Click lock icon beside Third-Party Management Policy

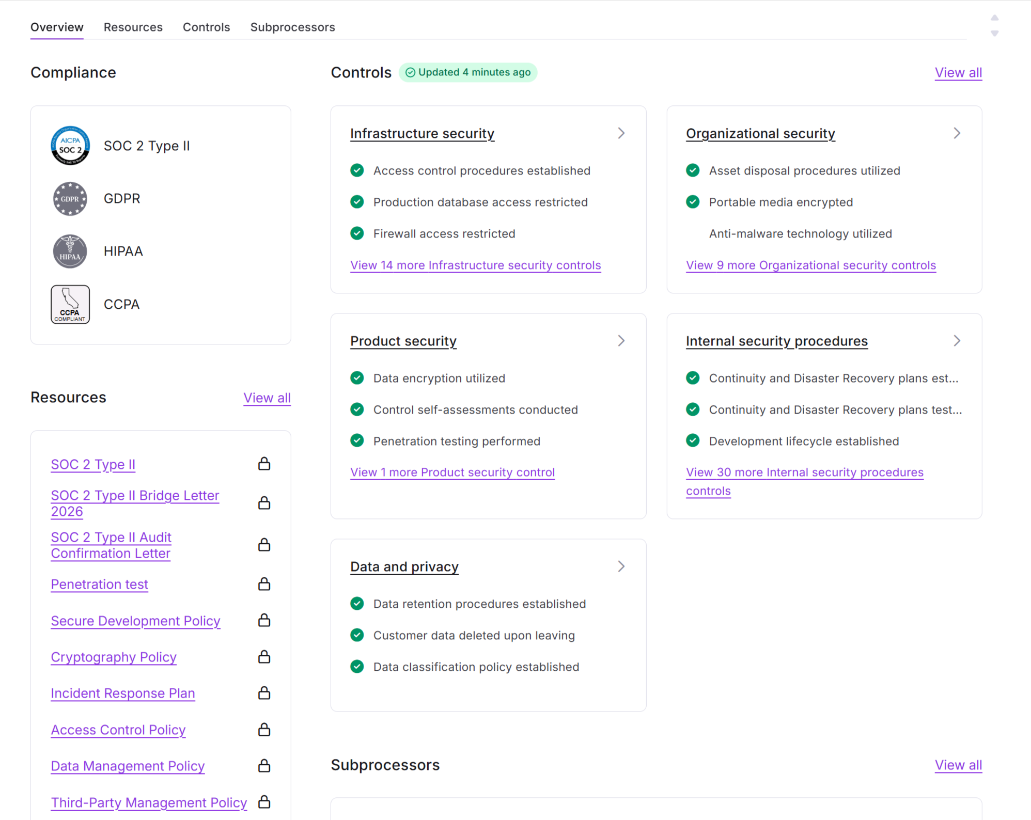tap(264, 802)
